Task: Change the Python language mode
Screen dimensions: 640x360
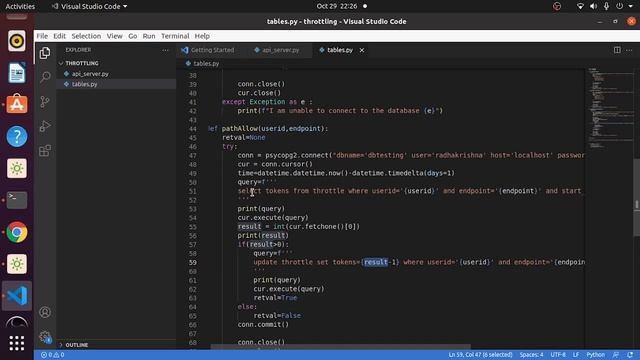Action: [595, 355]
